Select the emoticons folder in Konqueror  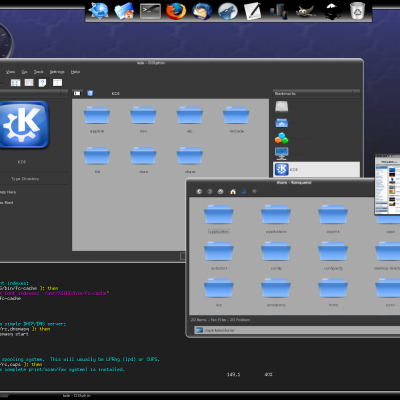pos(276,293)
